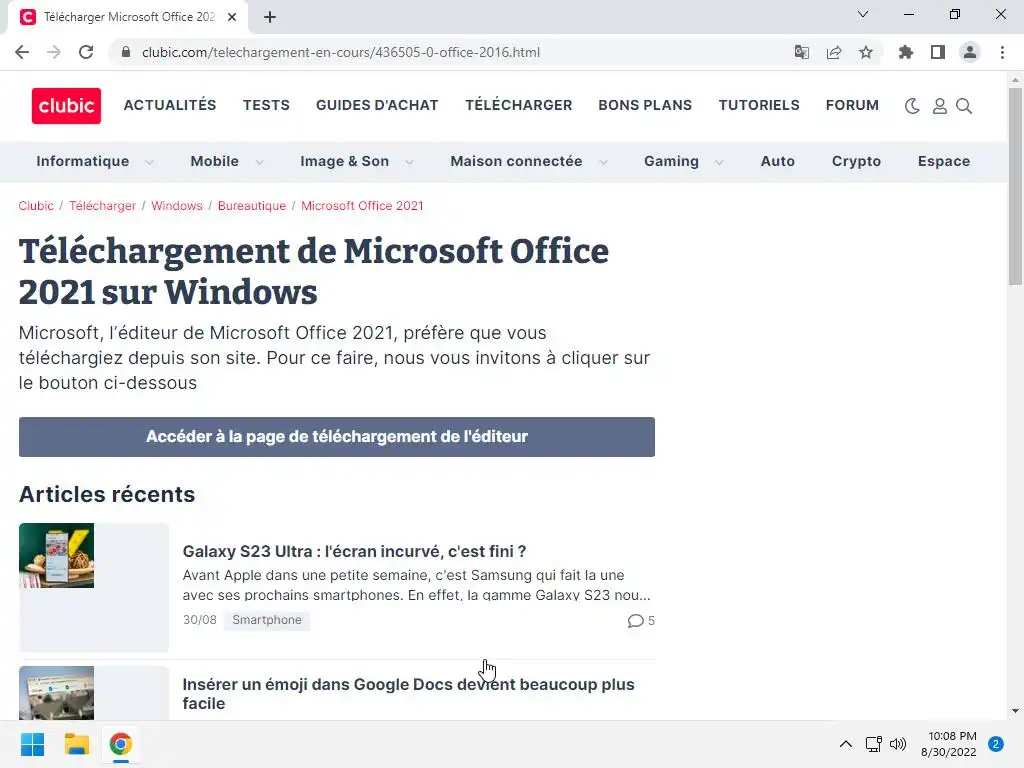Click Windows breadcrumb link
The width and height of the screenshot is (1024, 768).
point(177,206)
